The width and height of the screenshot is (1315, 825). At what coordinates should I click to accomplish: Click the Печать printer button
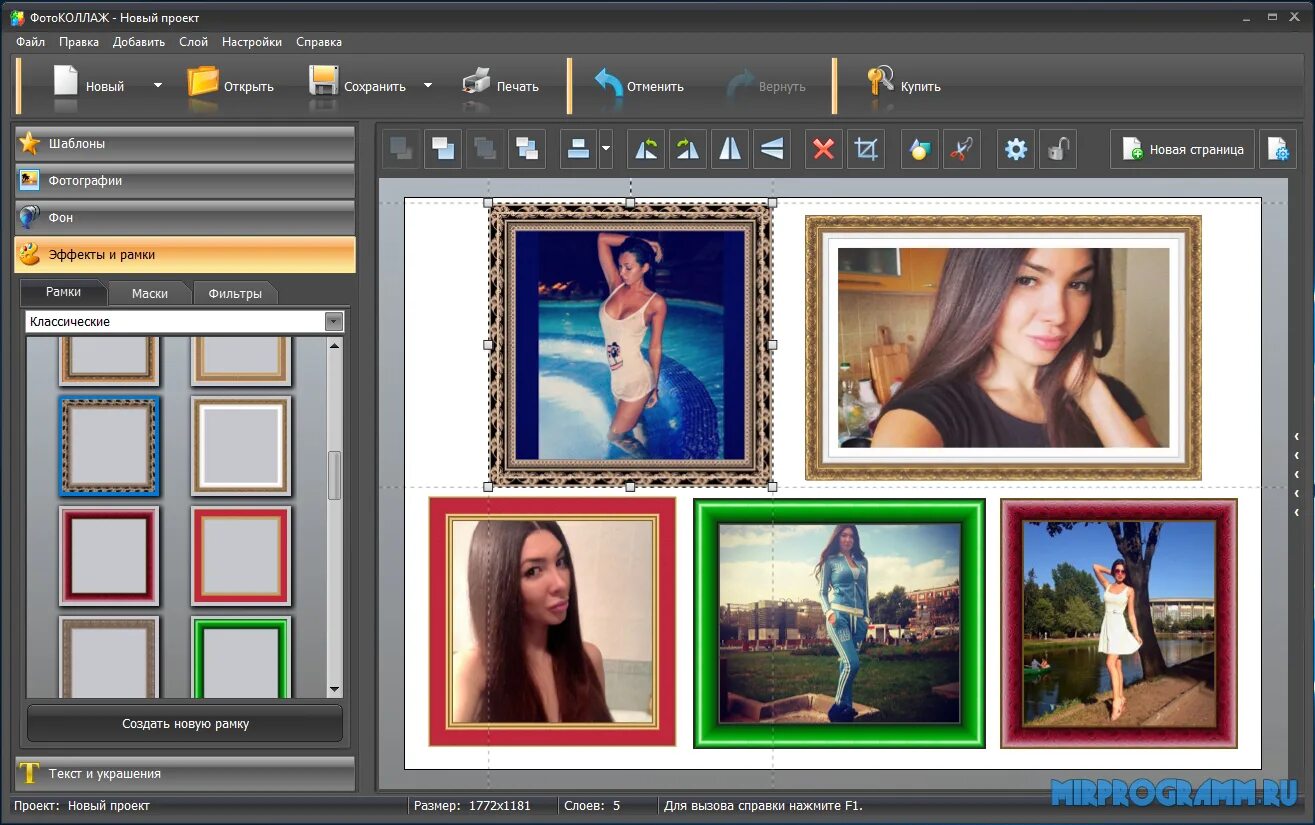pos(501,86)
